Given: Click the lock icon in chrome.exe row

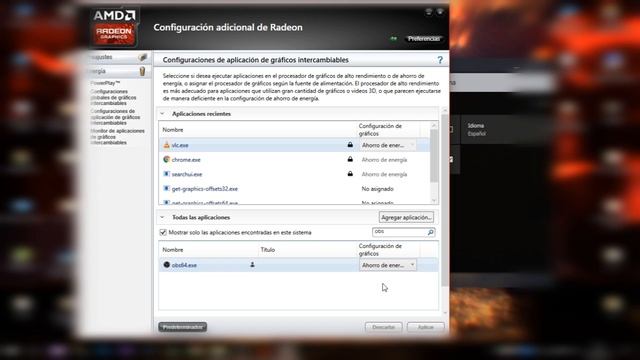Looking at the screenshot, I should [x=350, y=159].
